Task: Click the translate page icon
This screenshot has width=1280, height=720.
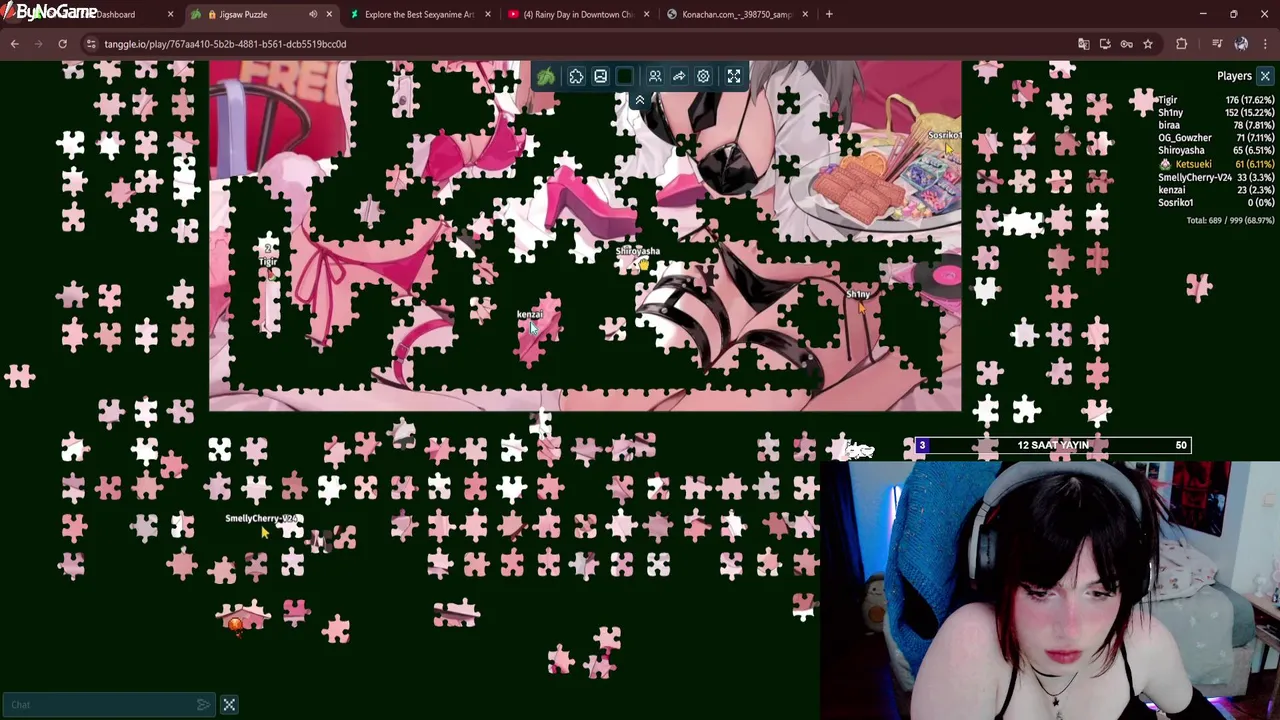Action: click(1083, 44)
